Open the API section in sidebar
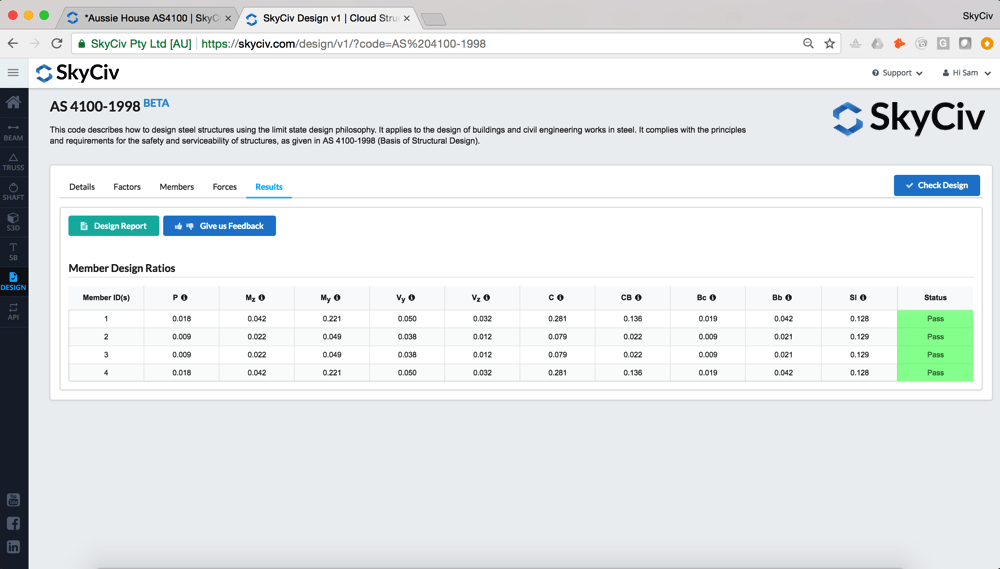 (x=14, y=311)
